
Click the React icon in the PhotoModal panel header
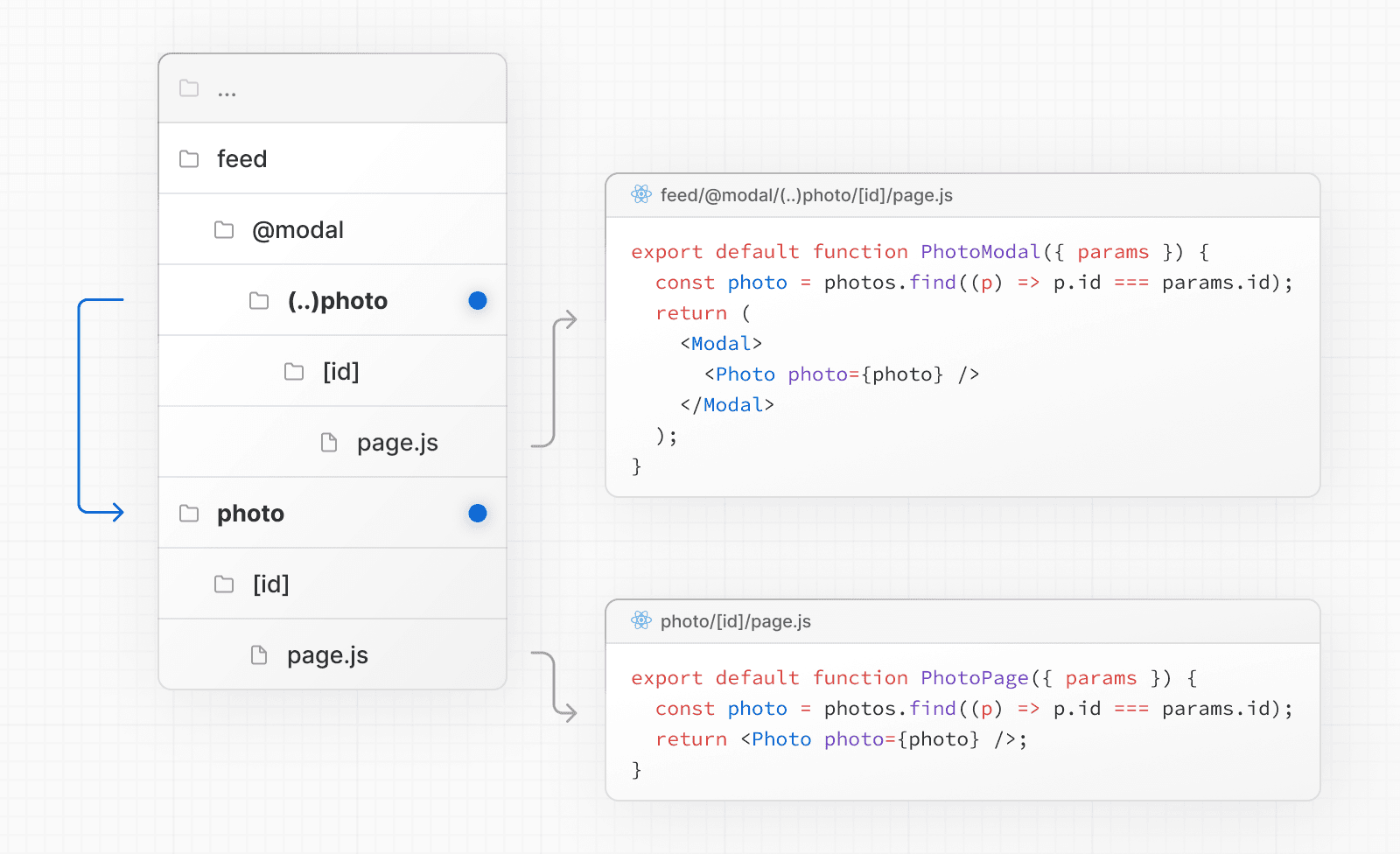click(641, 195)
